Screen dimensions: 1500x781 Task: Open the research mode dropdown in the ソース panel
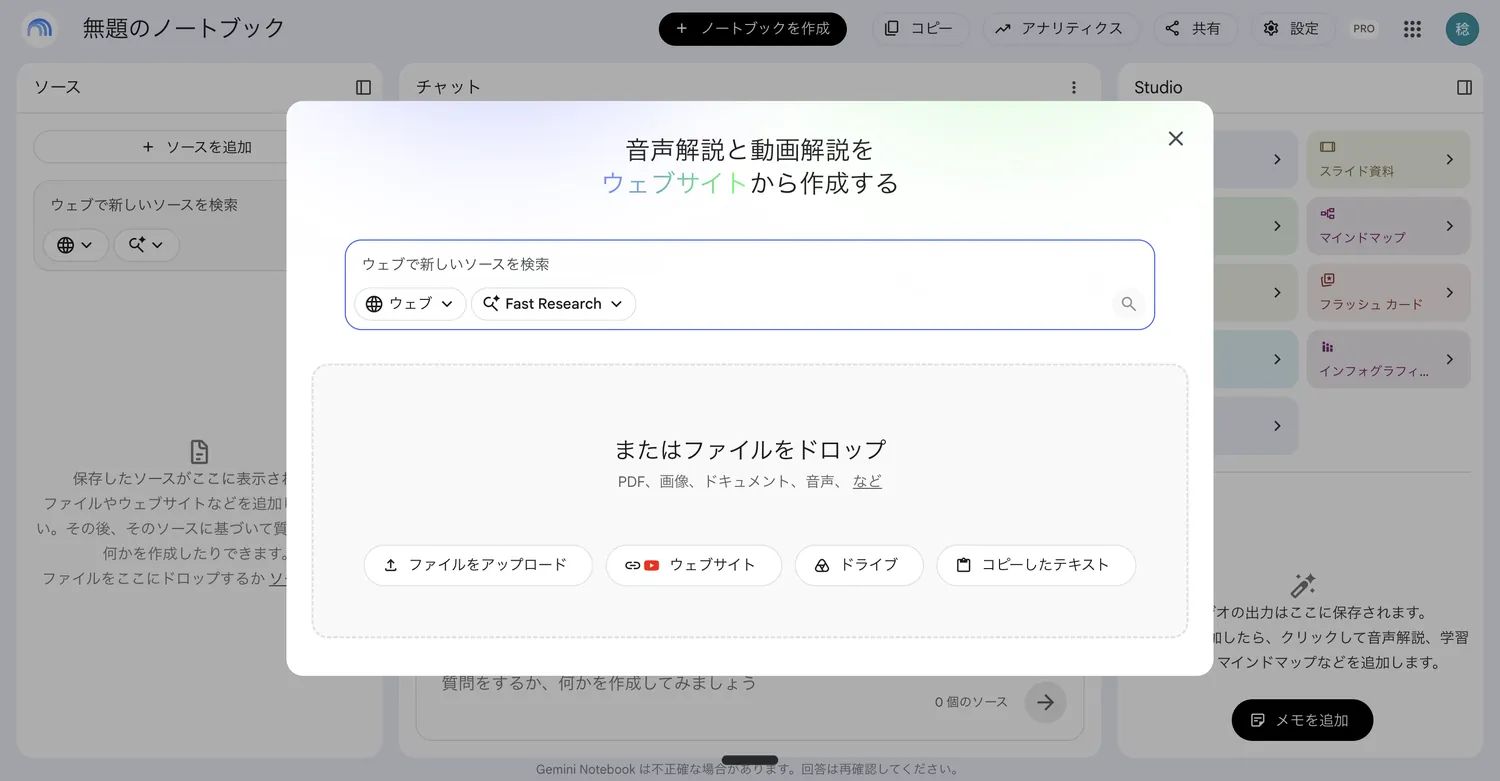coord(146,245)
